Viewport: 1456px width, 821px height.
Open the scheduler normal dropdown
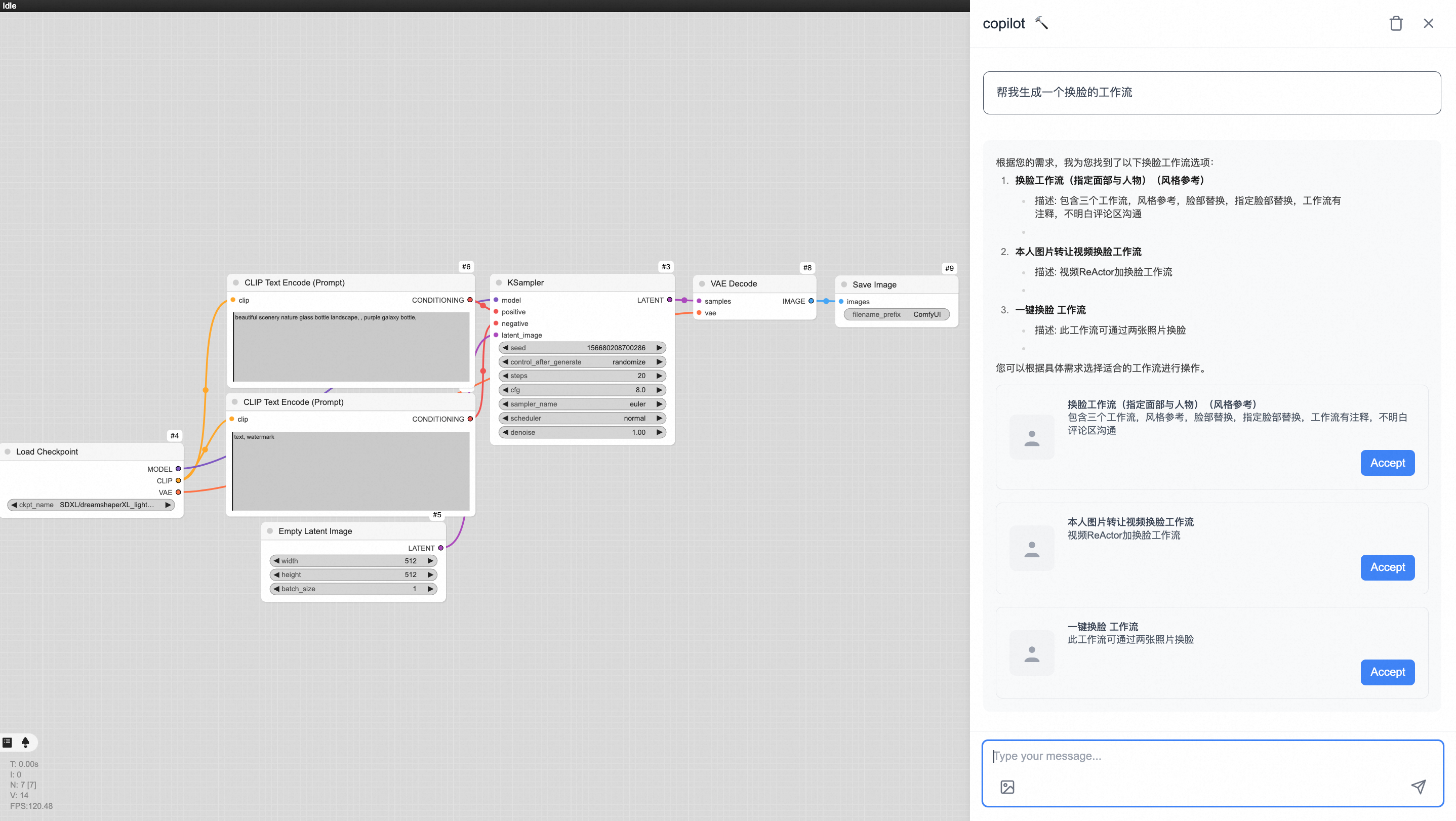pos(582,418)
